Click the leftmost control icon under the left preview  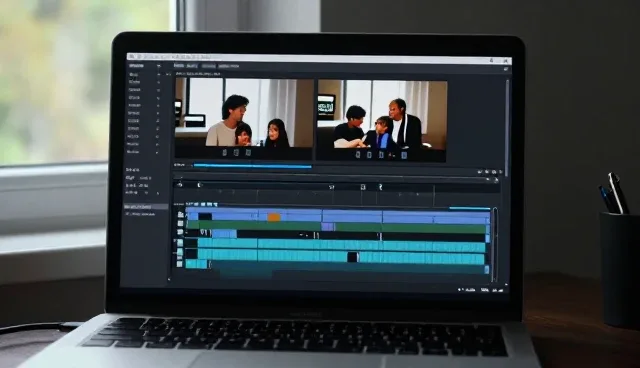pyautogui.click(x=224, y=153)
